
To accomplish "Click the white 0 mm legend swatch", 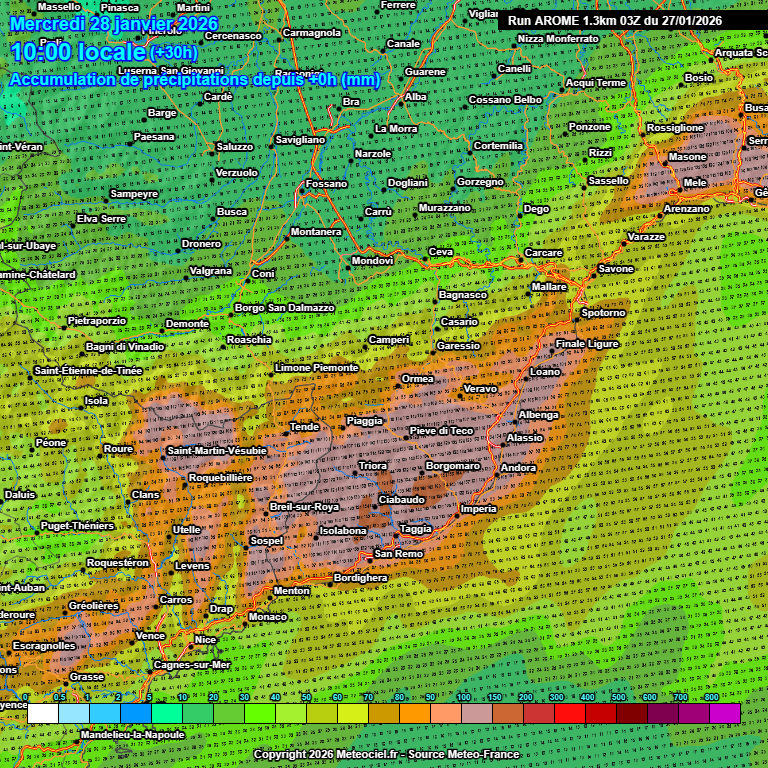I will pos(42,713).
